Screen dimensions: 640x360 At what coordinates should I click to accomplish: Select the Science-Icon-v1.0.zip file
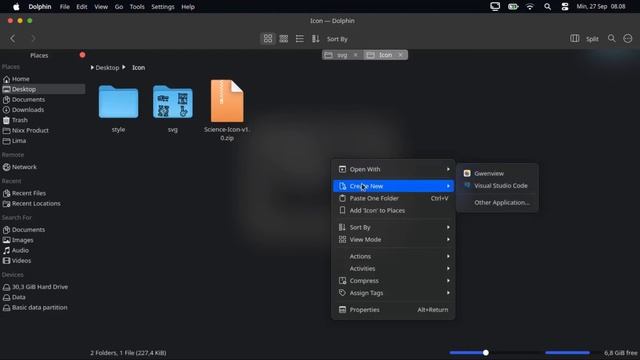[x=227, y=110]
